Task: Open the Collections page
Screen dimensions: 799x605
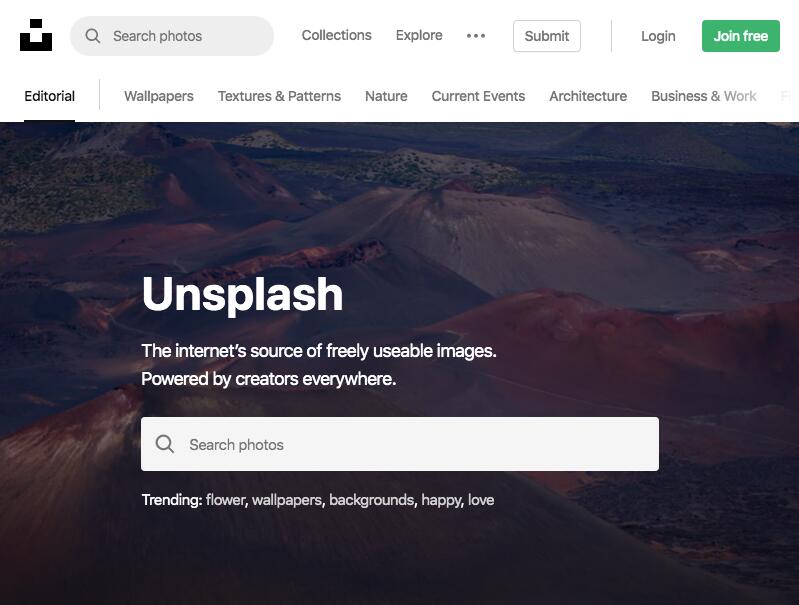Action: click(x=336, y=35)
